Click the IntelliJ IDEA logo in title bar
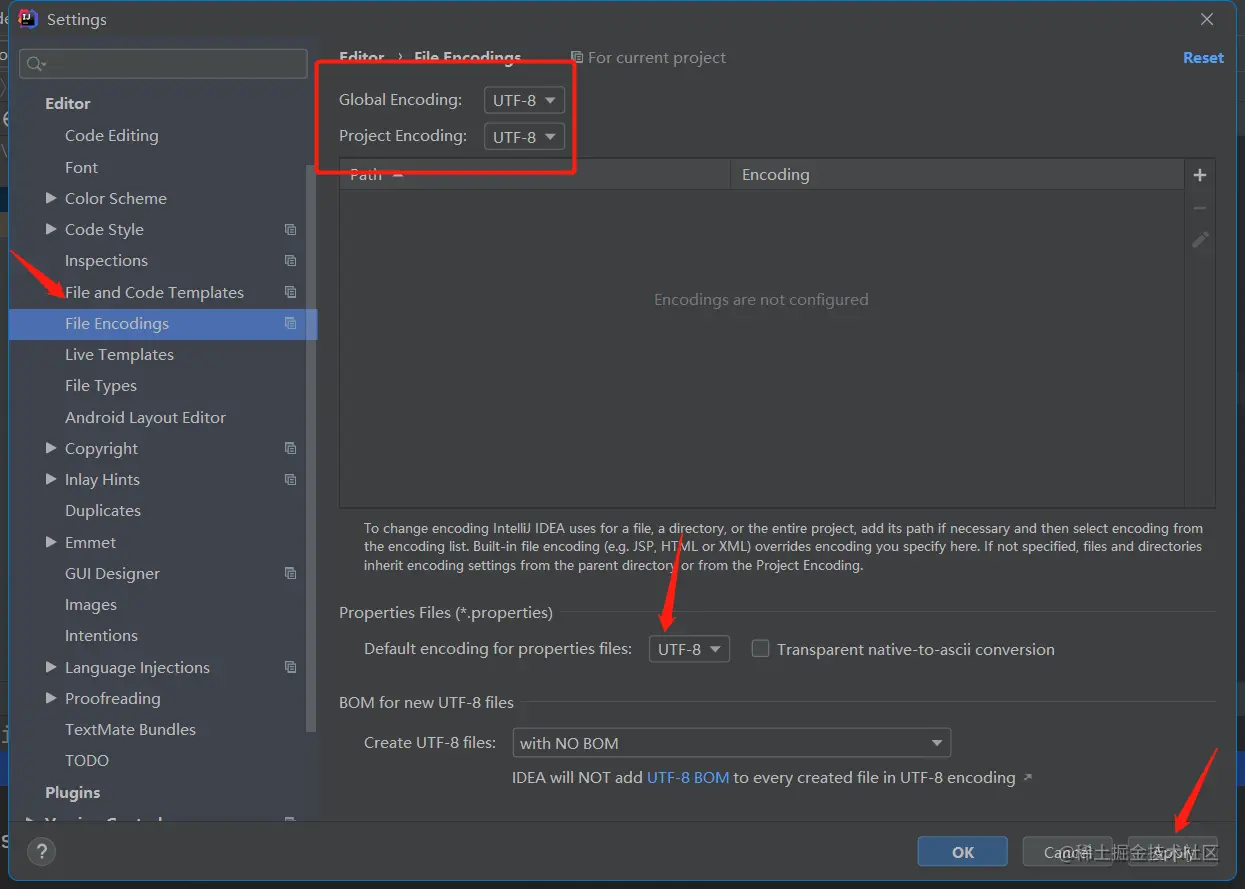Screen dimensions: 1245x889 pos(28,19)
